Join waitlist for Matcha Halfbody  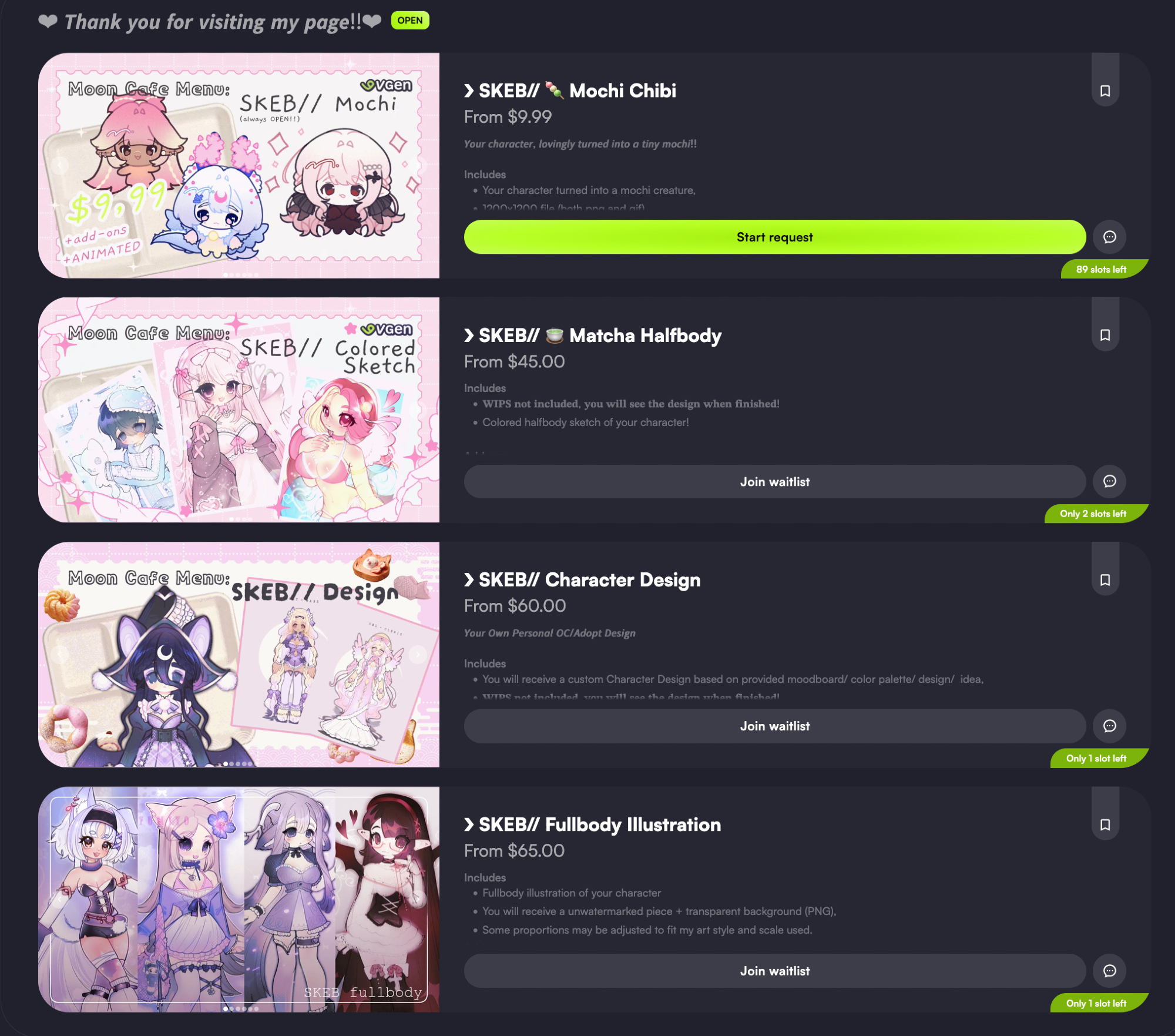[775, 481]
